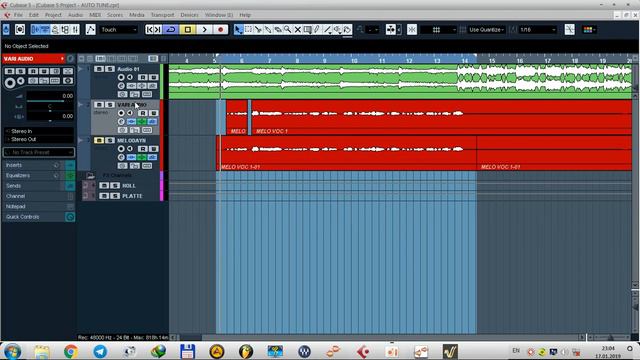Screen dimensions: 640x360
Task: Click the Snap to Zero Crossing icon
Action: 569,29
